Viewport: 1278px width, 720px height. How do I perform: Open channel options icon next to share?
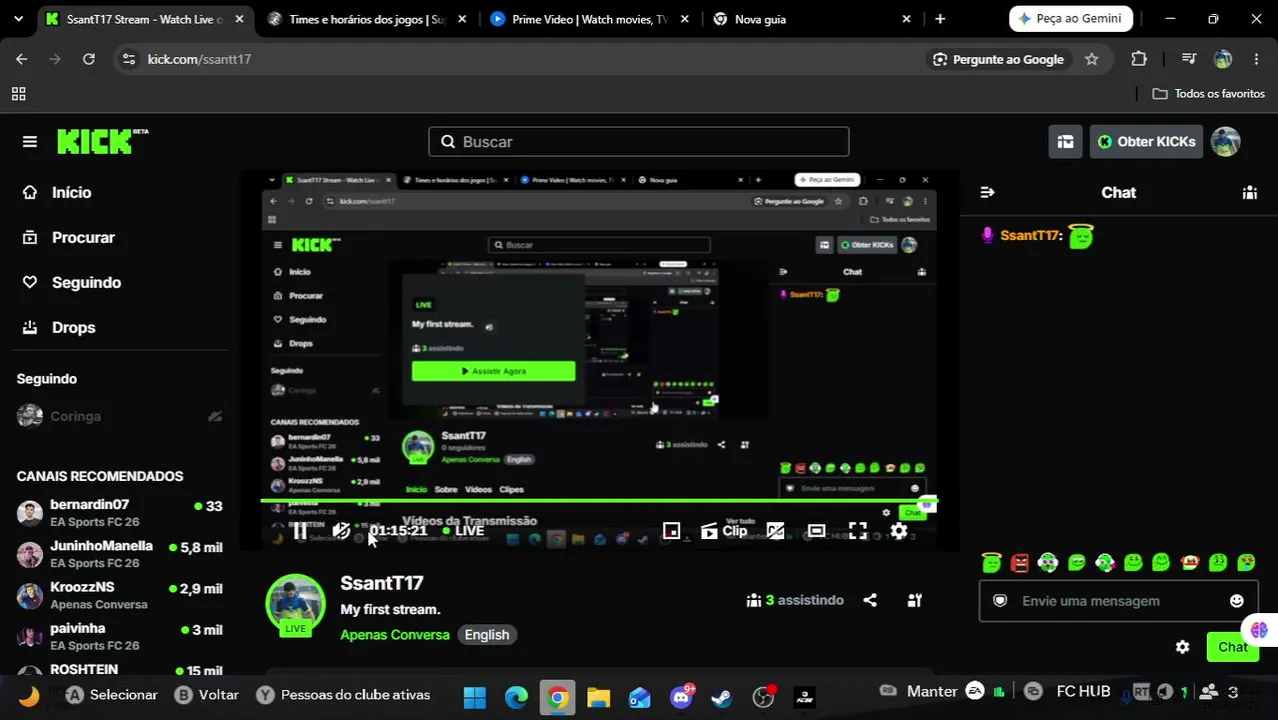tap(914, 600)
